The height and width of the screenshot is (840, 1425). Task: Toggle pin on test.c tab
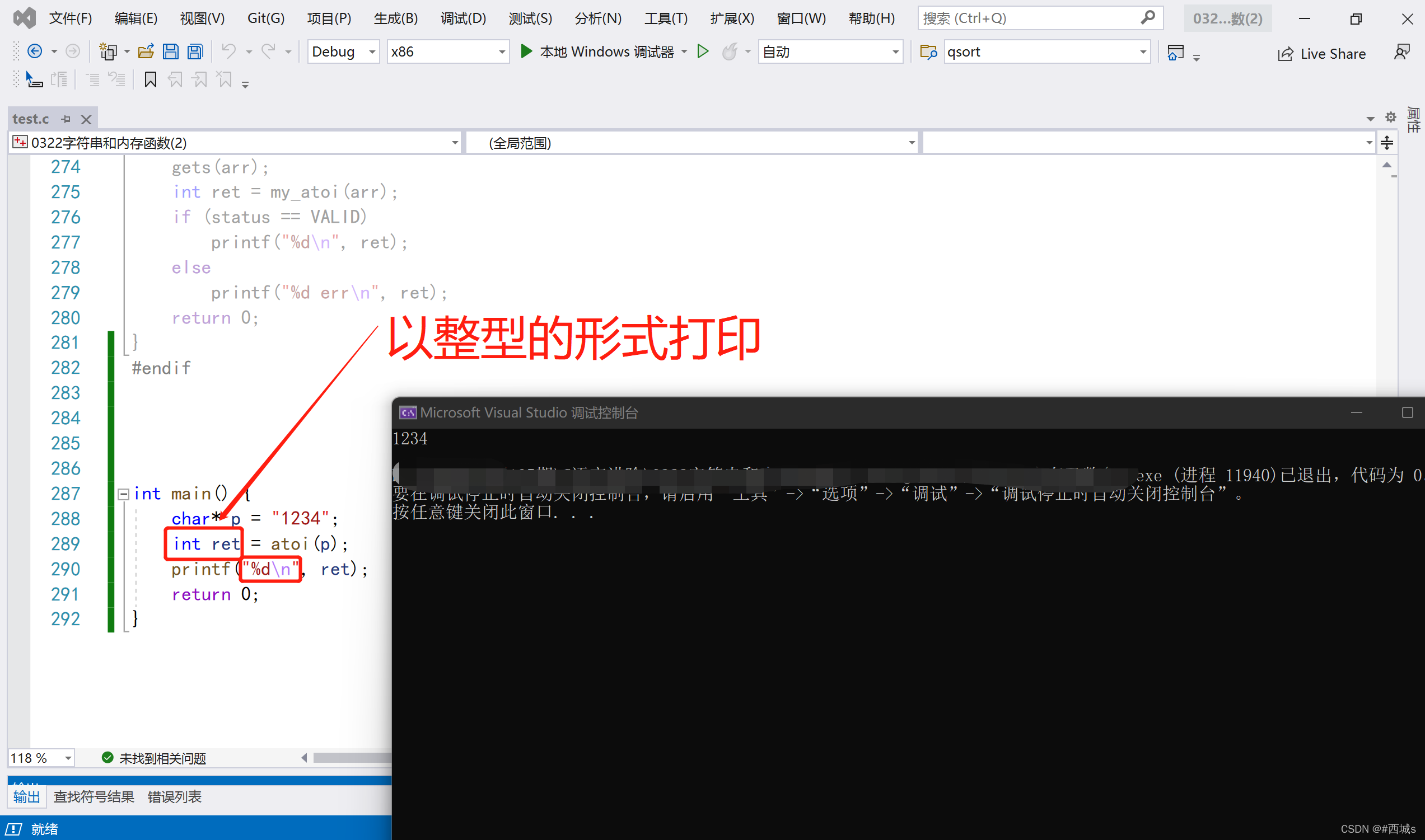tap(67, 119)
